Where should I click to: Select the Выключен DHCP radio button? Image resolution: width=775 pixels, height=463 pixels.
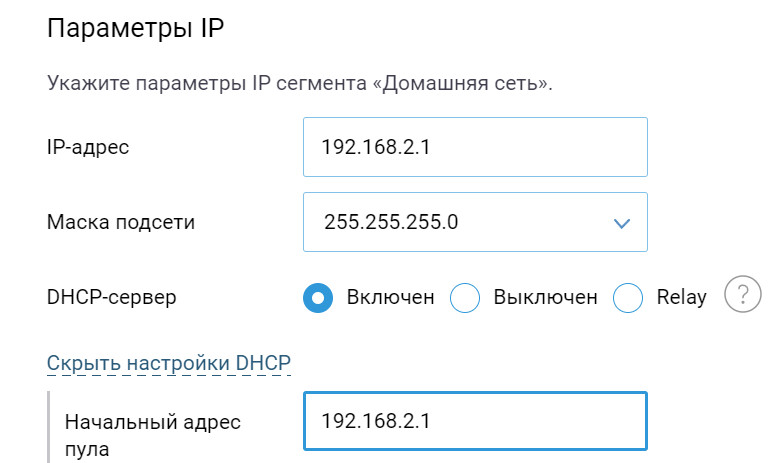pos(466,298)
